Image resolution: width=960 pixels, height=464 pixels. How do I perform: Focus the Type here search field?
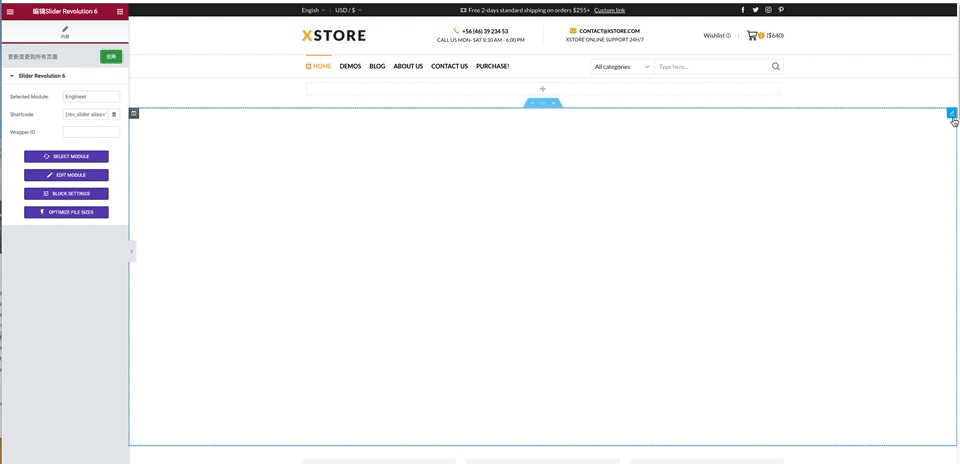click(x=711, y=67)
